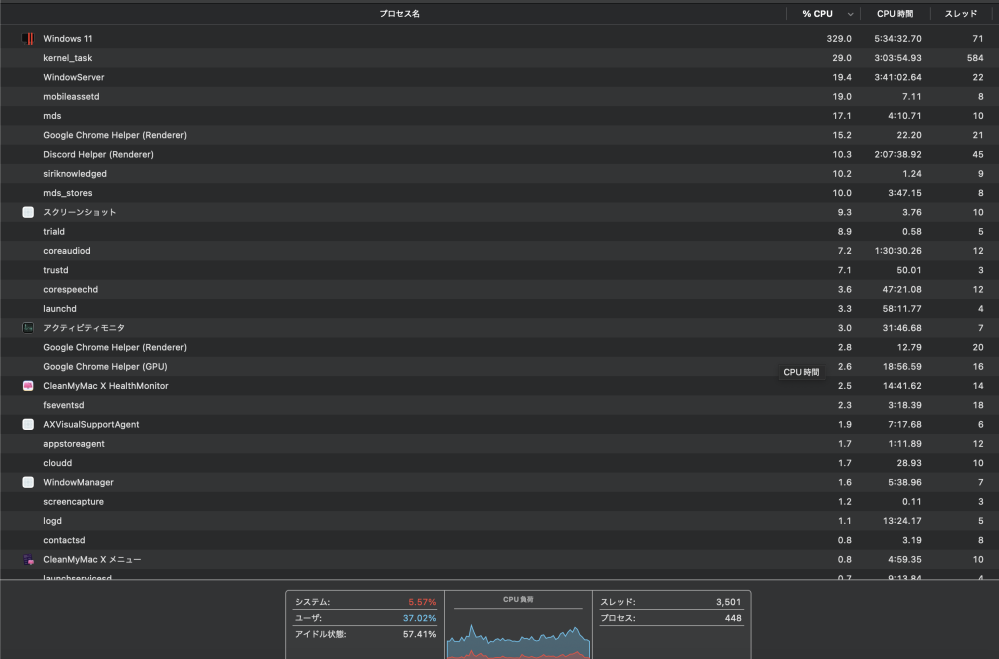Click the 329.0 CPU percentage value
Viewport: 999px width, 659px height.
pyautogui.click(x=839, y=39)
